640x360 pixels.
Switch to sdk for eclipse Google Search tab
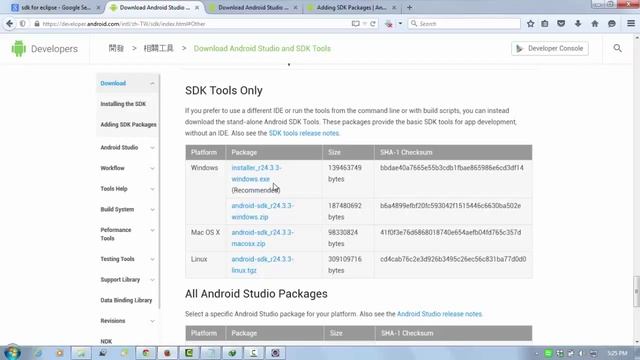[56, 7]
